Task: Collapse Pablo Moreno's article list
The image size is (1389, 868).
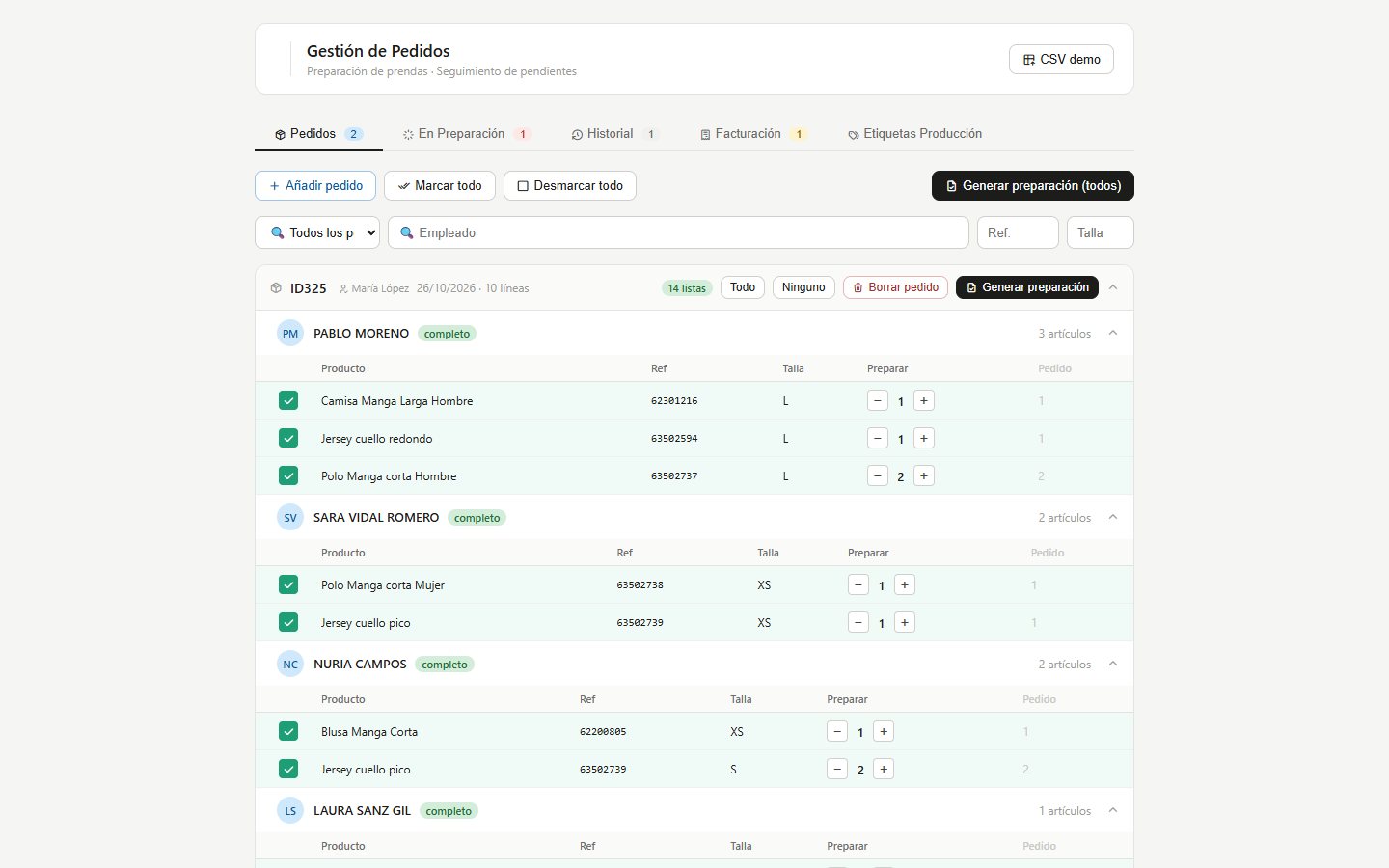Action: coord(1113,333)
